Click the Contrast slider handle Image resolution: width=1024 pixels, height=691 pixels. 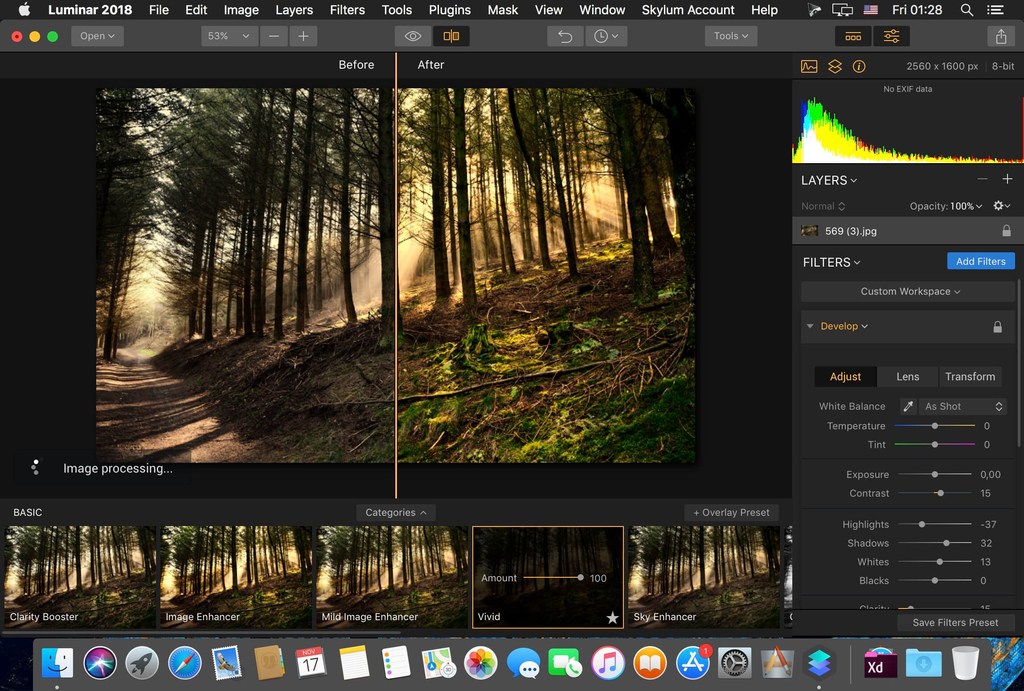pos(940,493)
